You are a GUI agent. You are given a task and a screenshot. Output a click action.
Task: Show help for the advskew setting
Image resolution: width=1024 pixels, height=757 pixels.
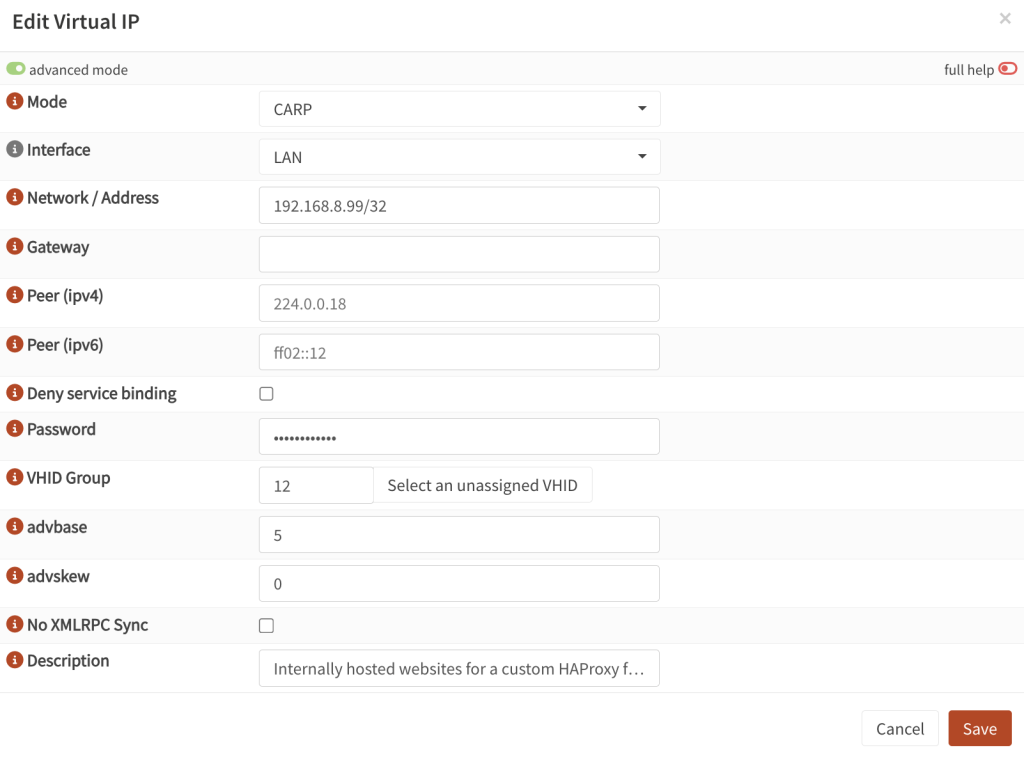click(x=14, y=575)
